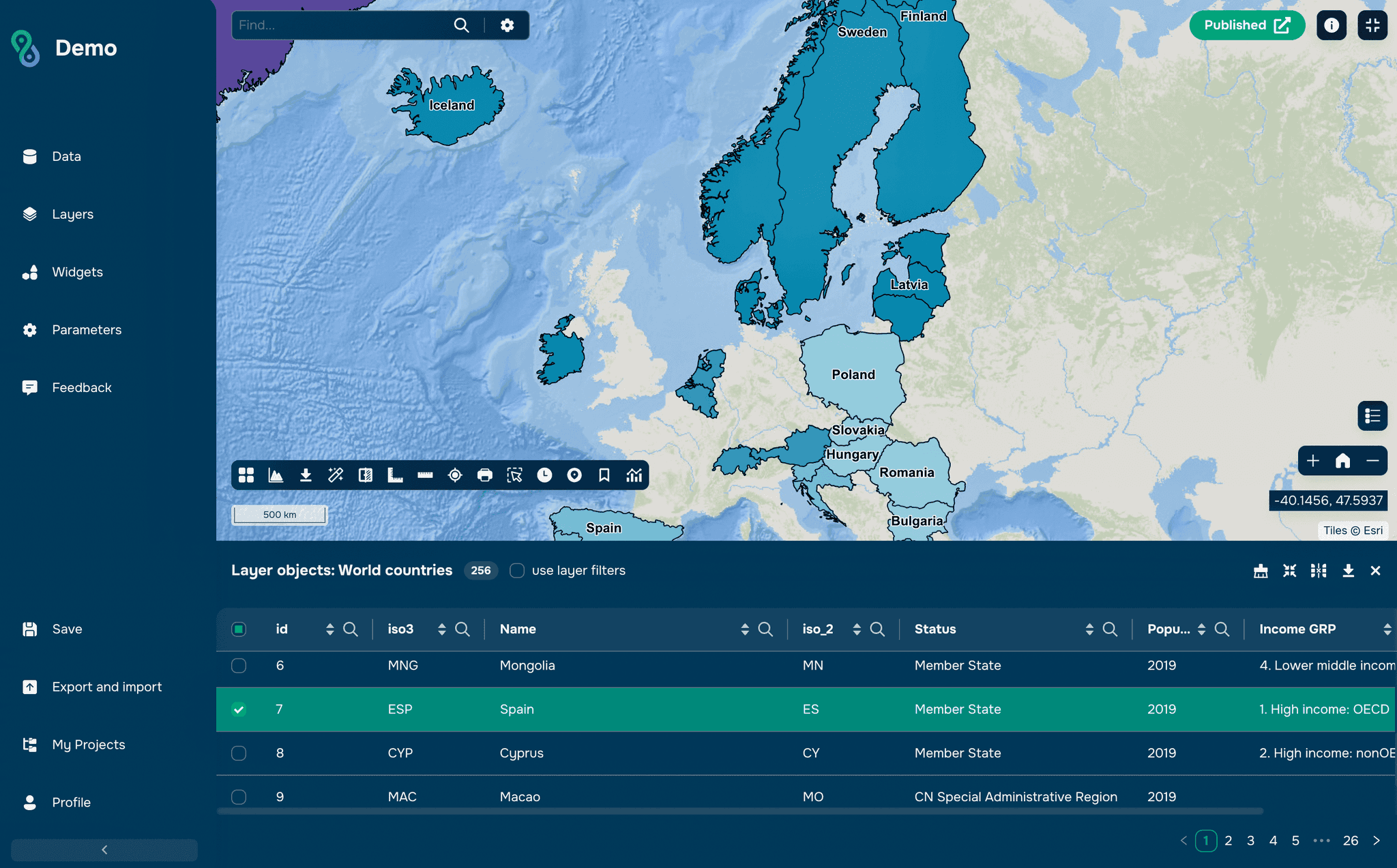Viewport: 1397px width, 868px height.
Task: Download the layer objects table
Action: click(x=1347, y=571)
